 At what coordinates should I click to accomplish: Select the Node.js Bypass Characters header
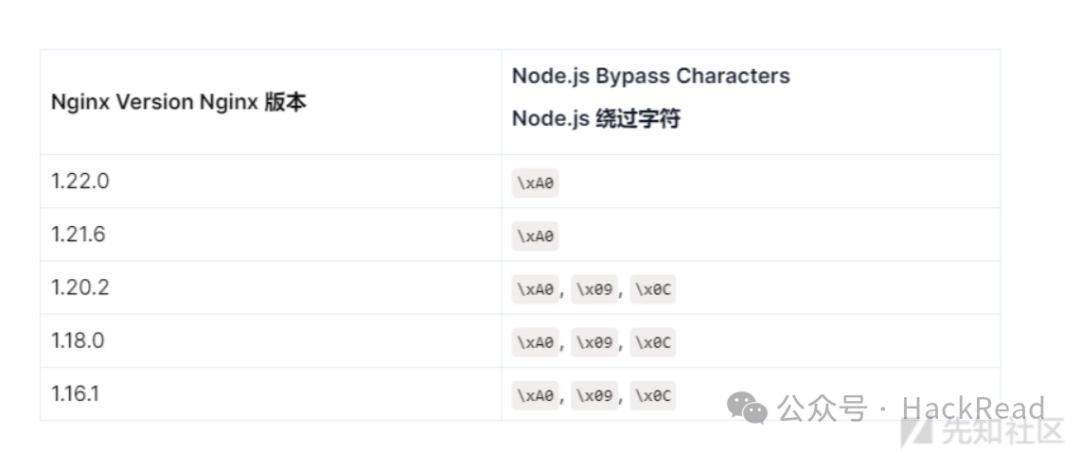[x=651, y=76]
